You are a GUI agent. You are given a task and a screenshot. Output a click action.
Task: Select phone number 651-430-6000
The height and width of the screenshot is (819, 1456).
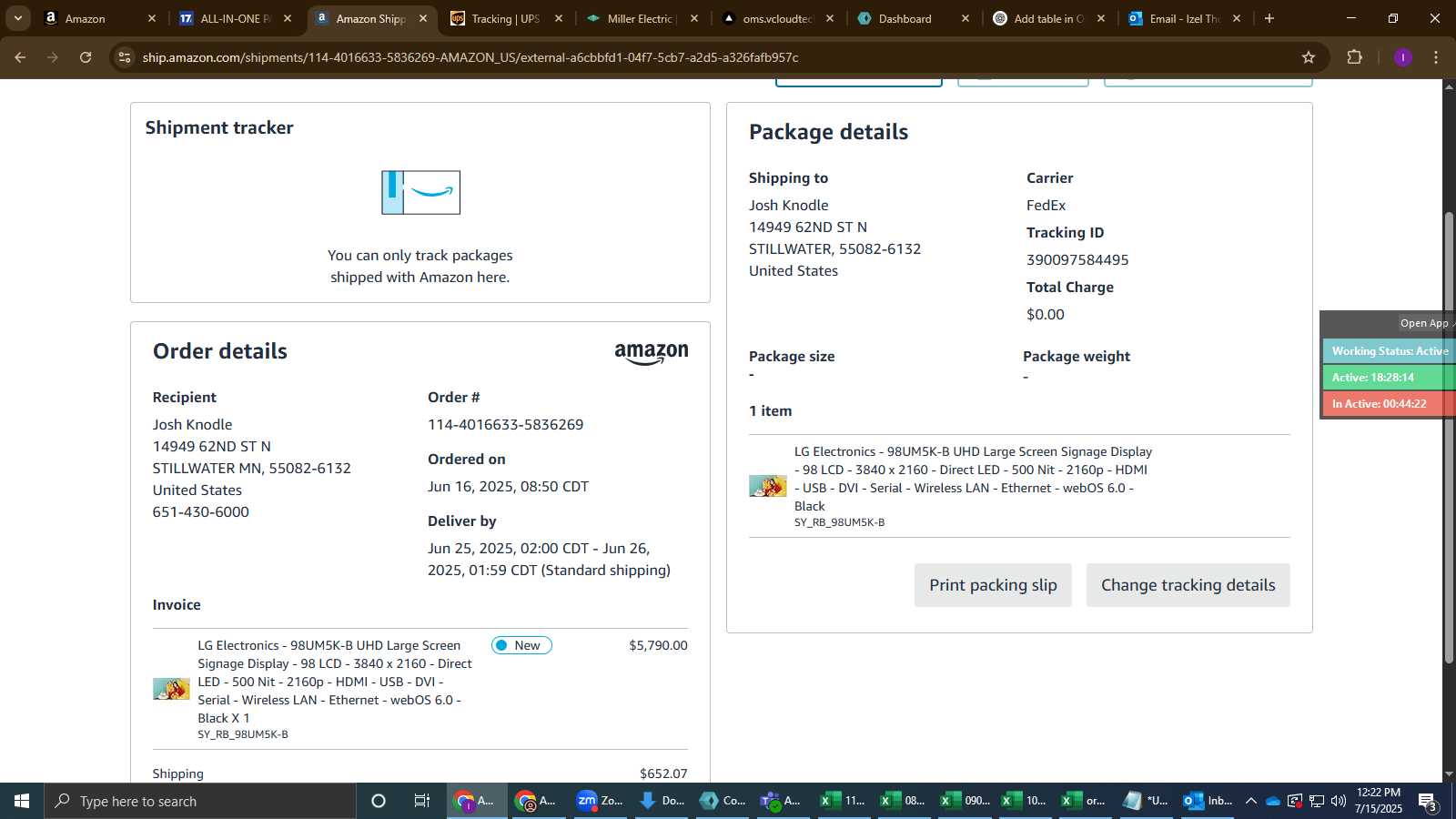pos(201,512)
